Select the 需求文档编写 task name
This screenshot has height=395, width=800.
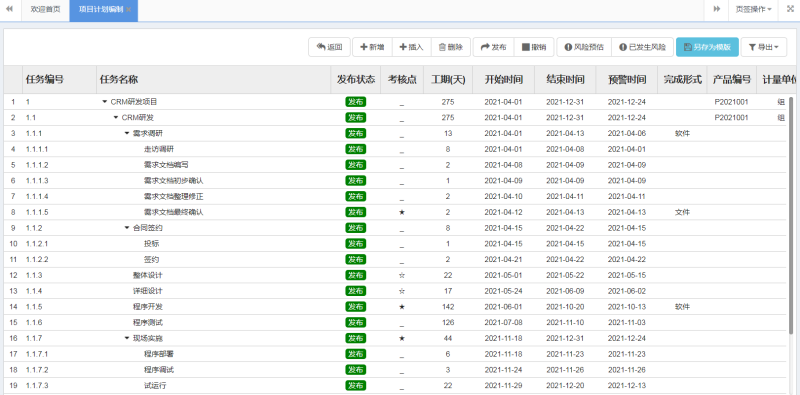pyautogui.click(x=166, y=165)
